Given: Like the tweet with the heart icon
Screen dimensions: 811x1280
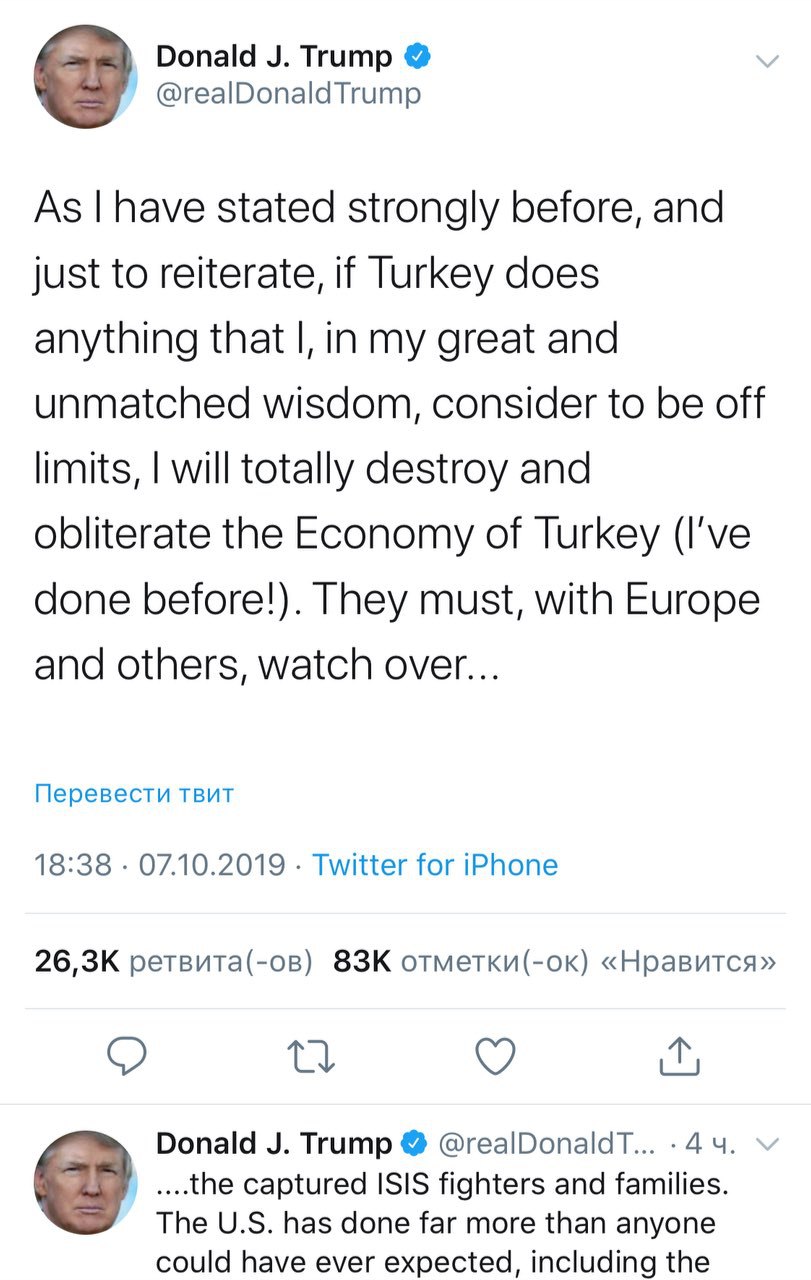Looking at the screenshot, I should (x=494, y=1056).
